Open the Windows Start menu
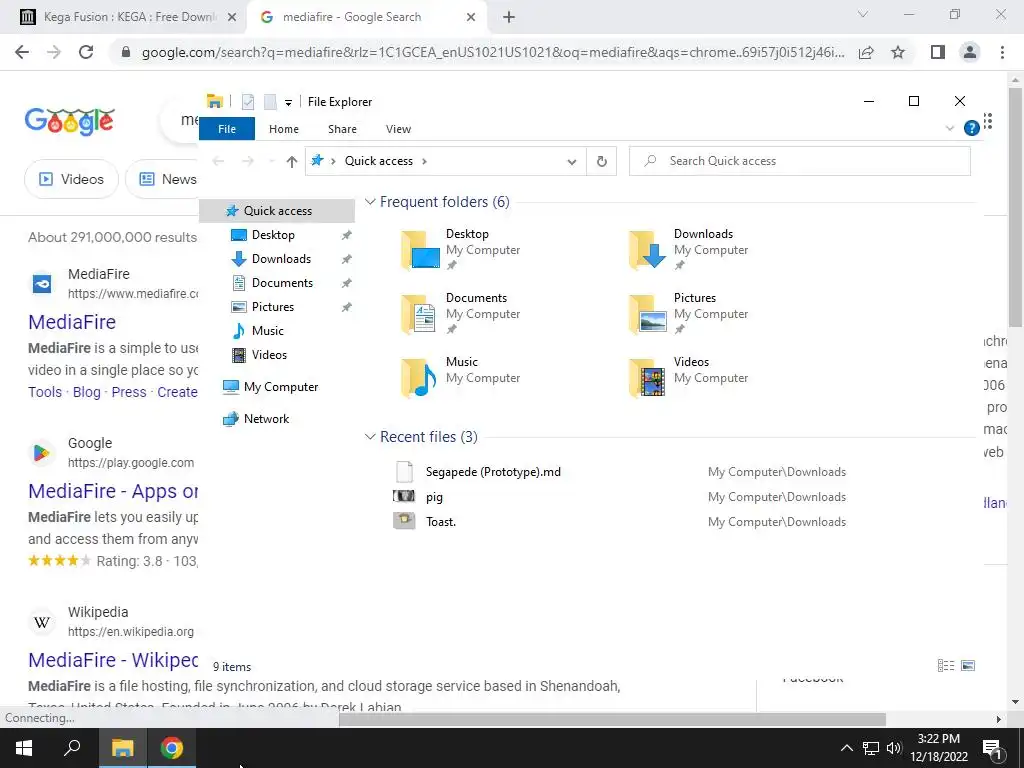The width and height of the screenshot is (1024, 768). (24, 748)
